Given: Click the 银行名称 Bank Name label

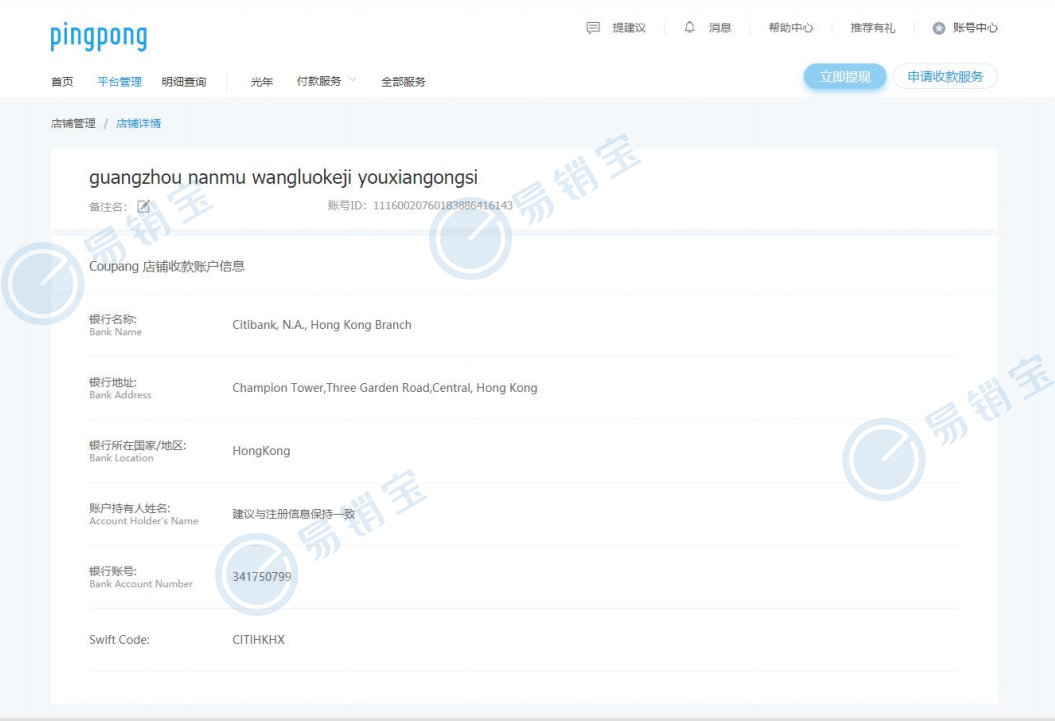Looking at the screenshot, I should click(115, 325).
